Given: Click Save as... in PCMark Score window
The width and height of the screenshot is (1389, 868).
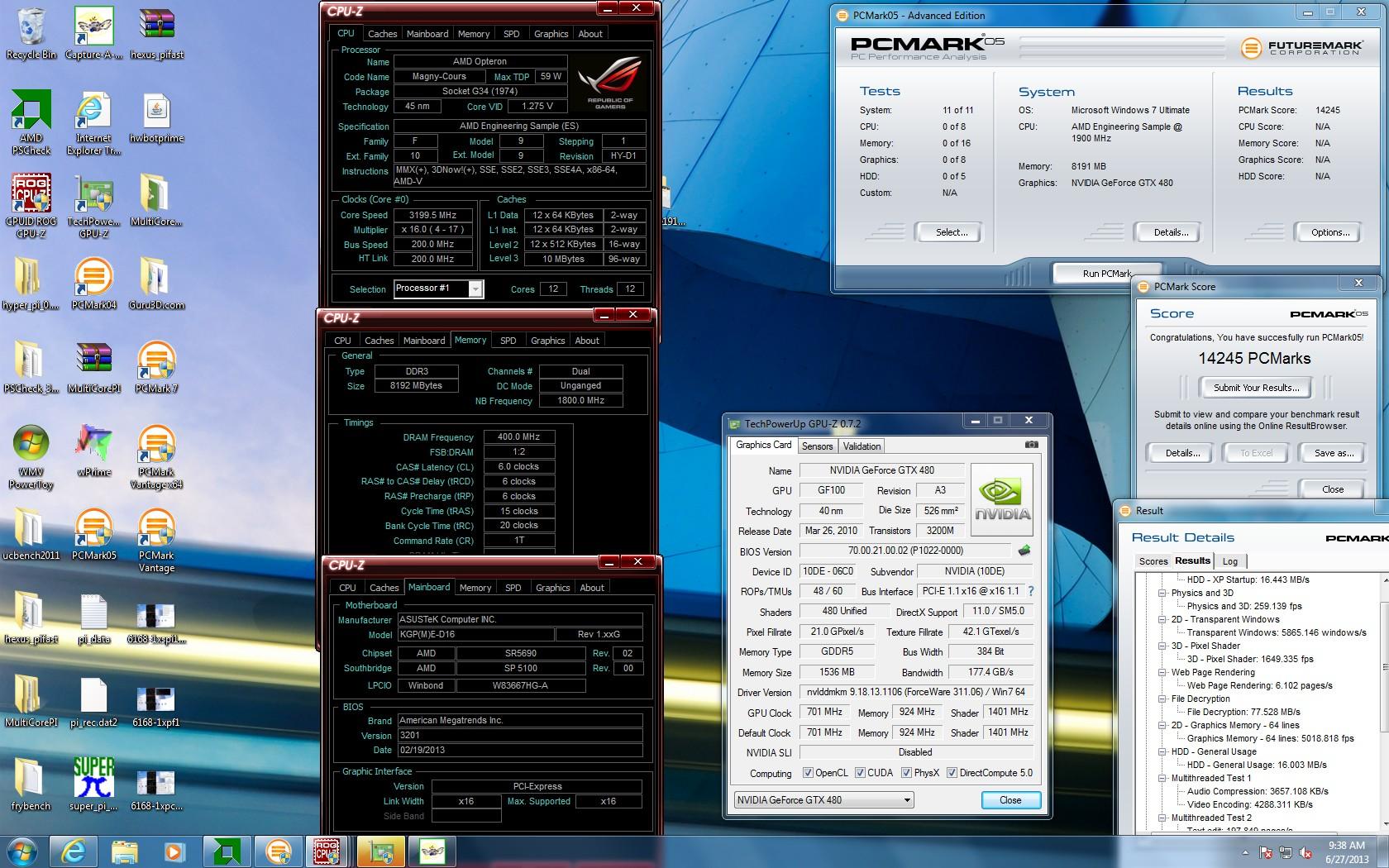Looking at the screenshot, I should pos(1333,453).
